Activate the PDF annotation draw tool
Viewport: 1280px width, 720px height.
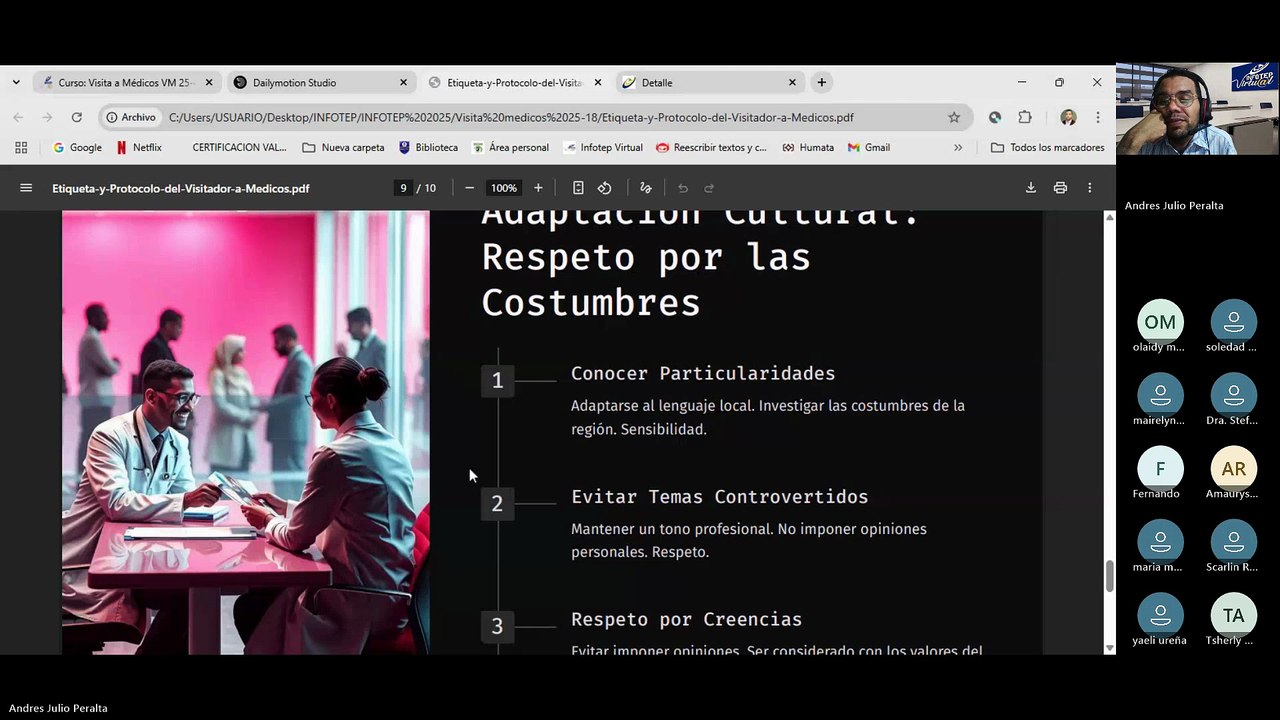[645, 188]
